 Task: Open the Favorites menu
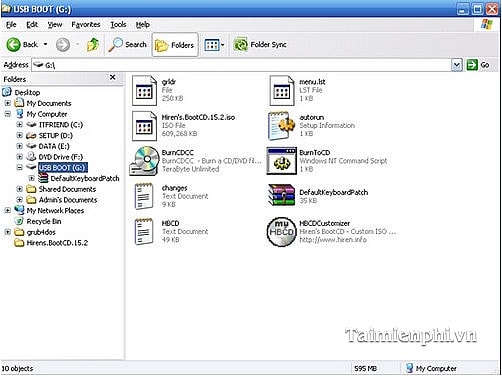(86, 25)
